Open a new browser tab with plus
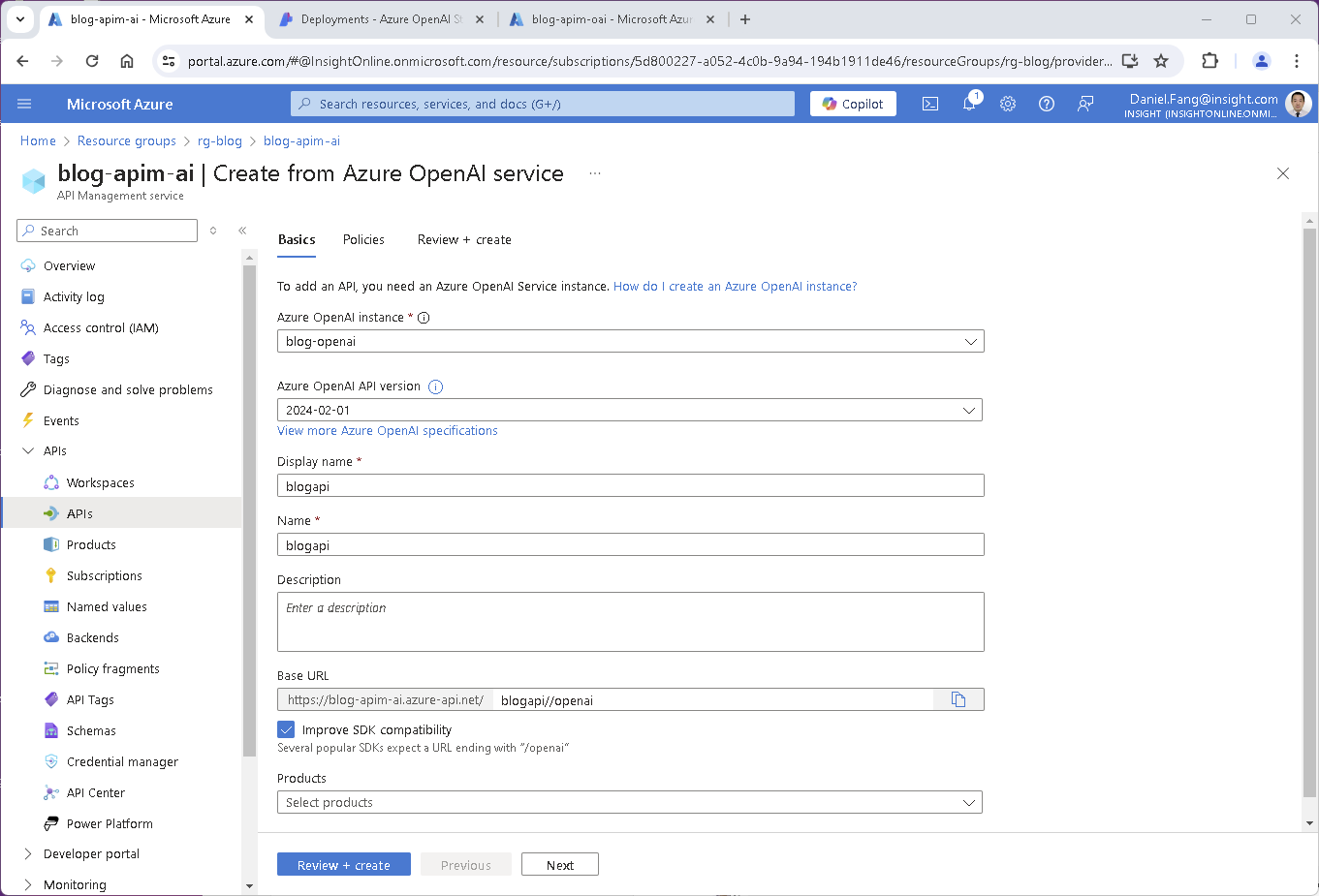This screenshot has width=1319, height=896. pos(745,19)
